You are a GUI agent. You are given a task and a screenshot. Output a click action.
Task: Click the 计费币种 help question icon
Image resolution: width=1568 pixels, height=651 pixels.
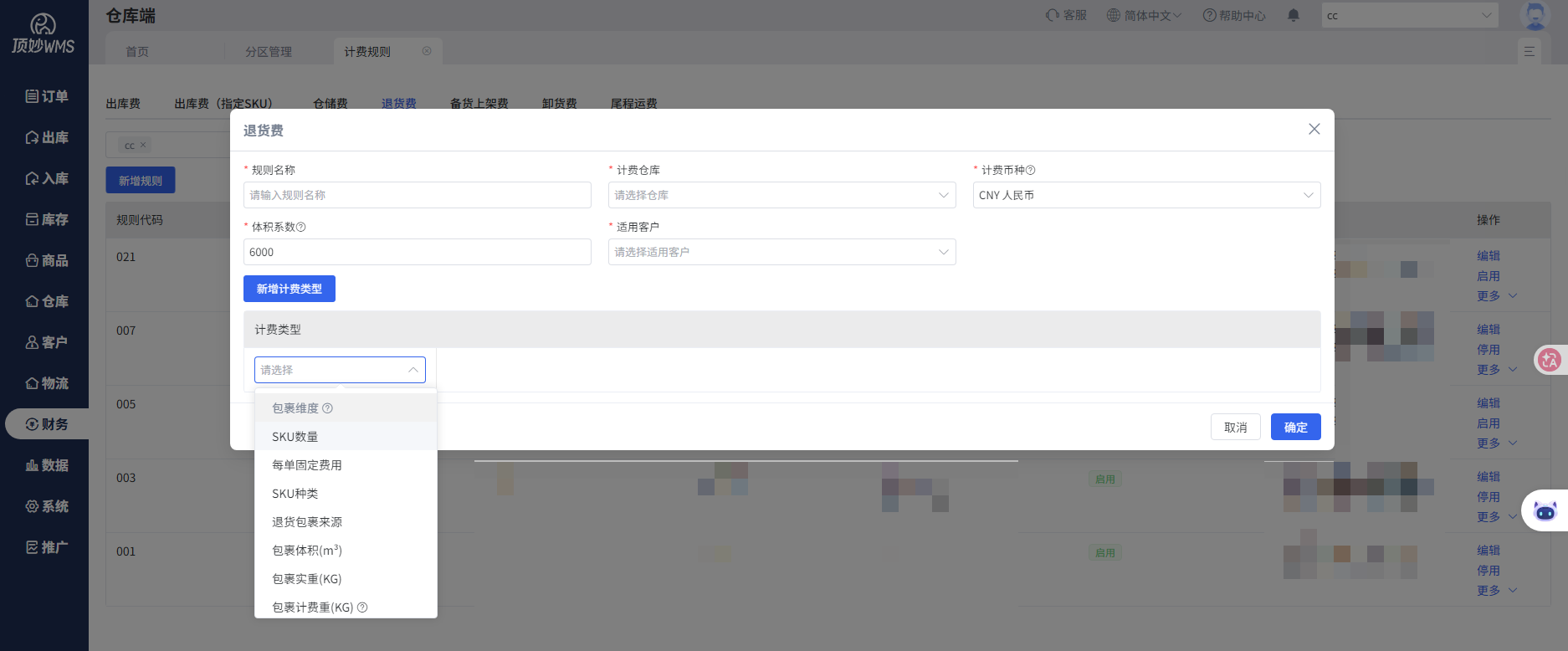tap(1031, 170)
